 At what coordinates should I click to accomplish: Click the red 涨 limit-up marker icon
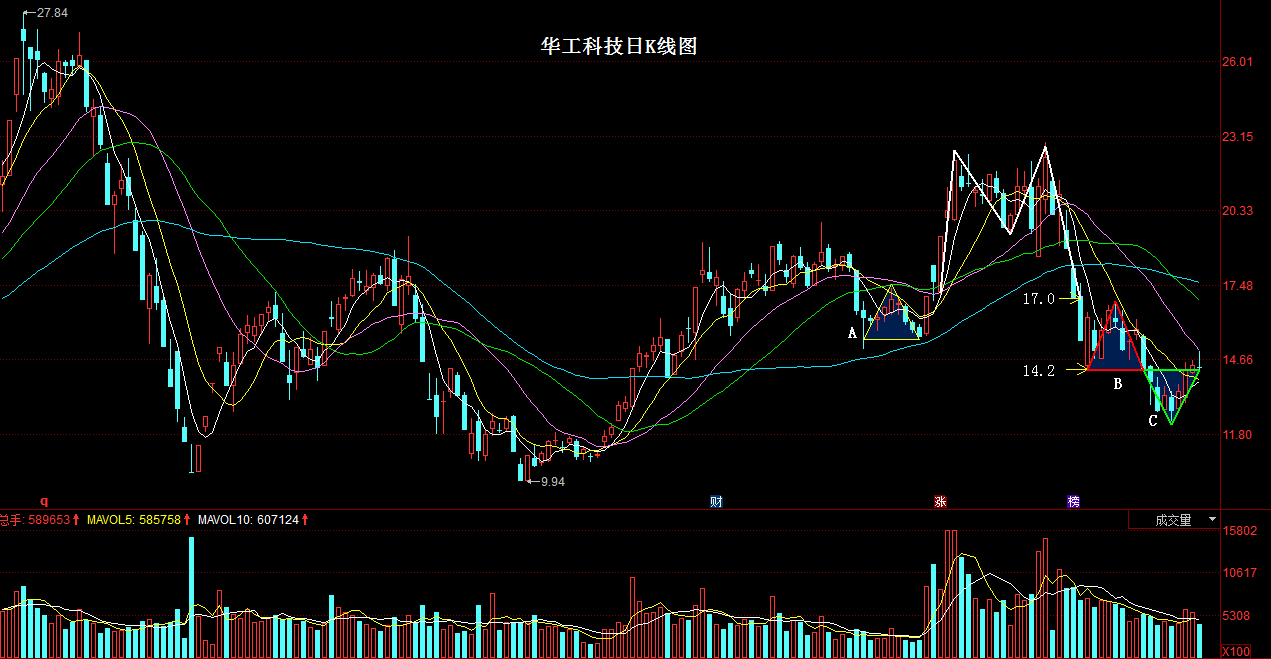940,501
